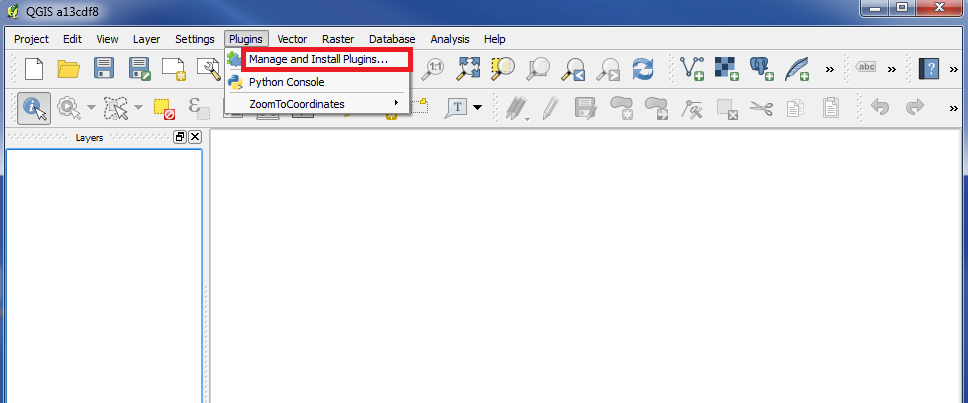Open the View menu
Image resolution: width=968 pixels, height=403 pixels.
107,39
